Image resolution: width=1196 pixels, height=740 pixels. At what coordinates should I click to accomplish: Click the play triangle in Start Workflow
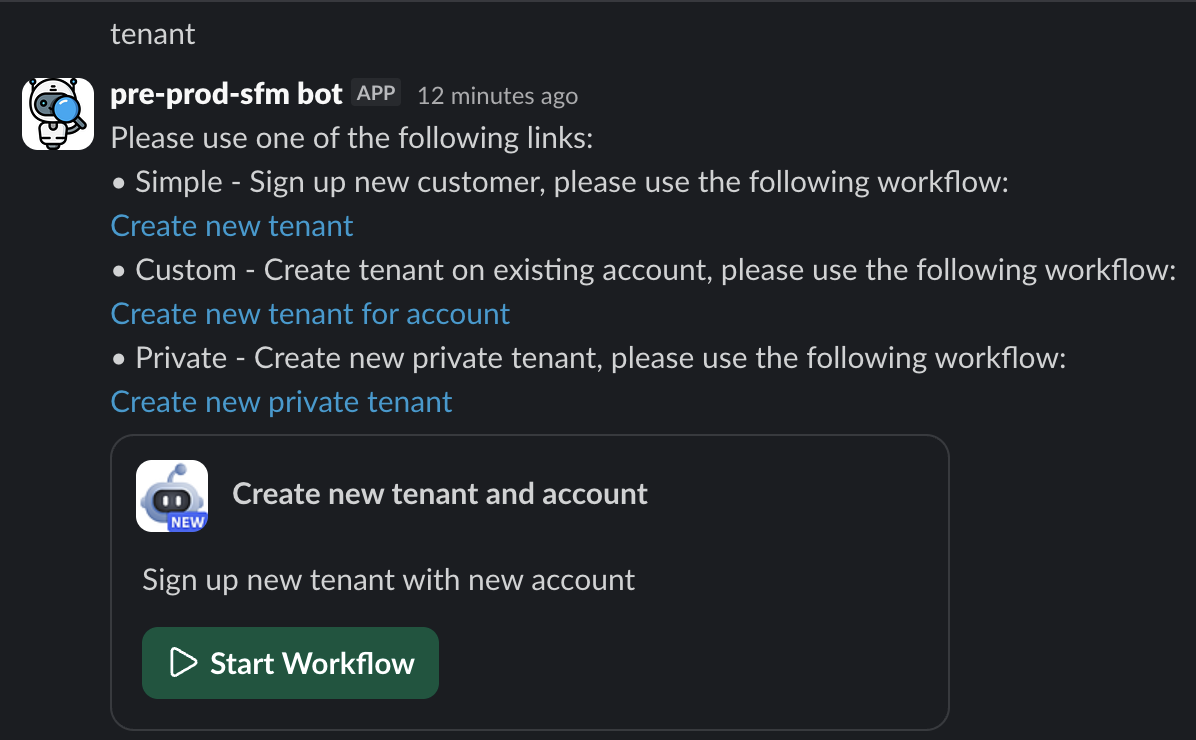pos(183,663)
